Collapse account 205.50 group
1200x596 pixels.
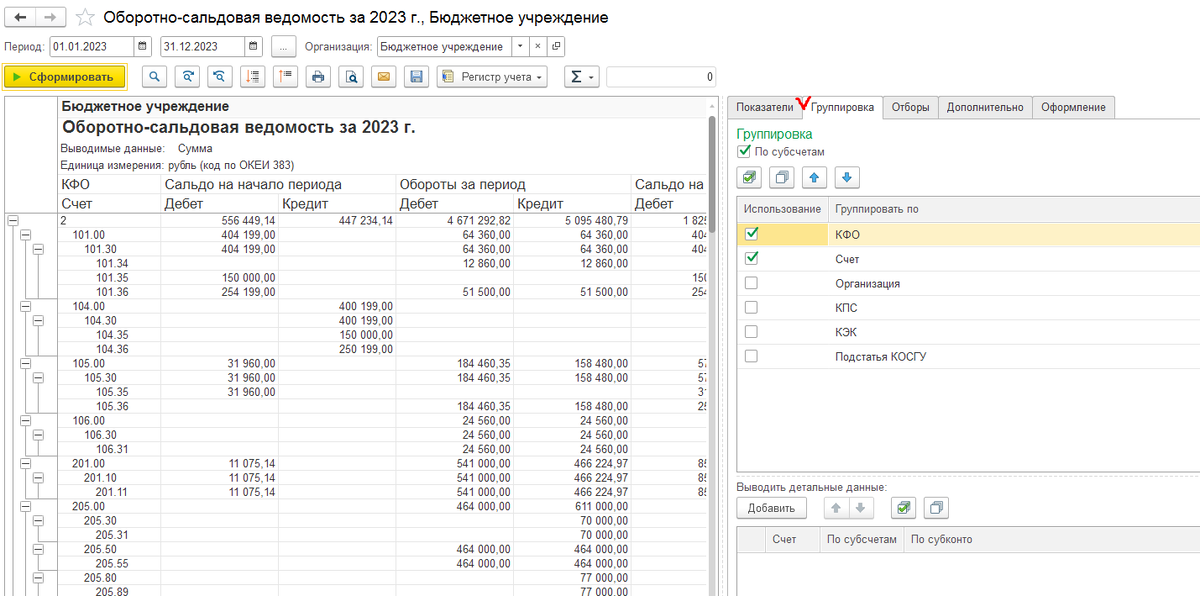click(x=38, y=550)
